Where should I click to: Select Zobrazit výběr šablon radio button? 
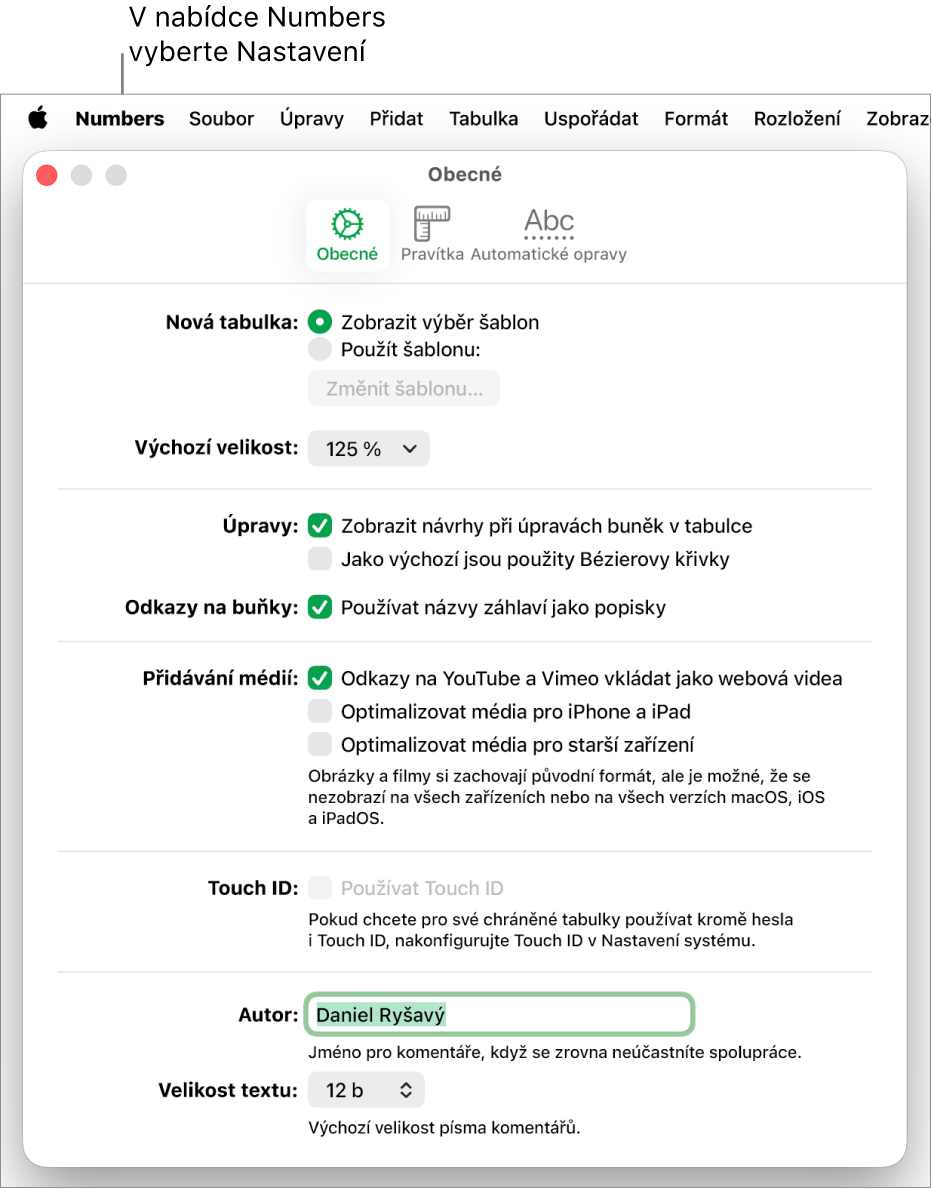click(x=320, y=322)
